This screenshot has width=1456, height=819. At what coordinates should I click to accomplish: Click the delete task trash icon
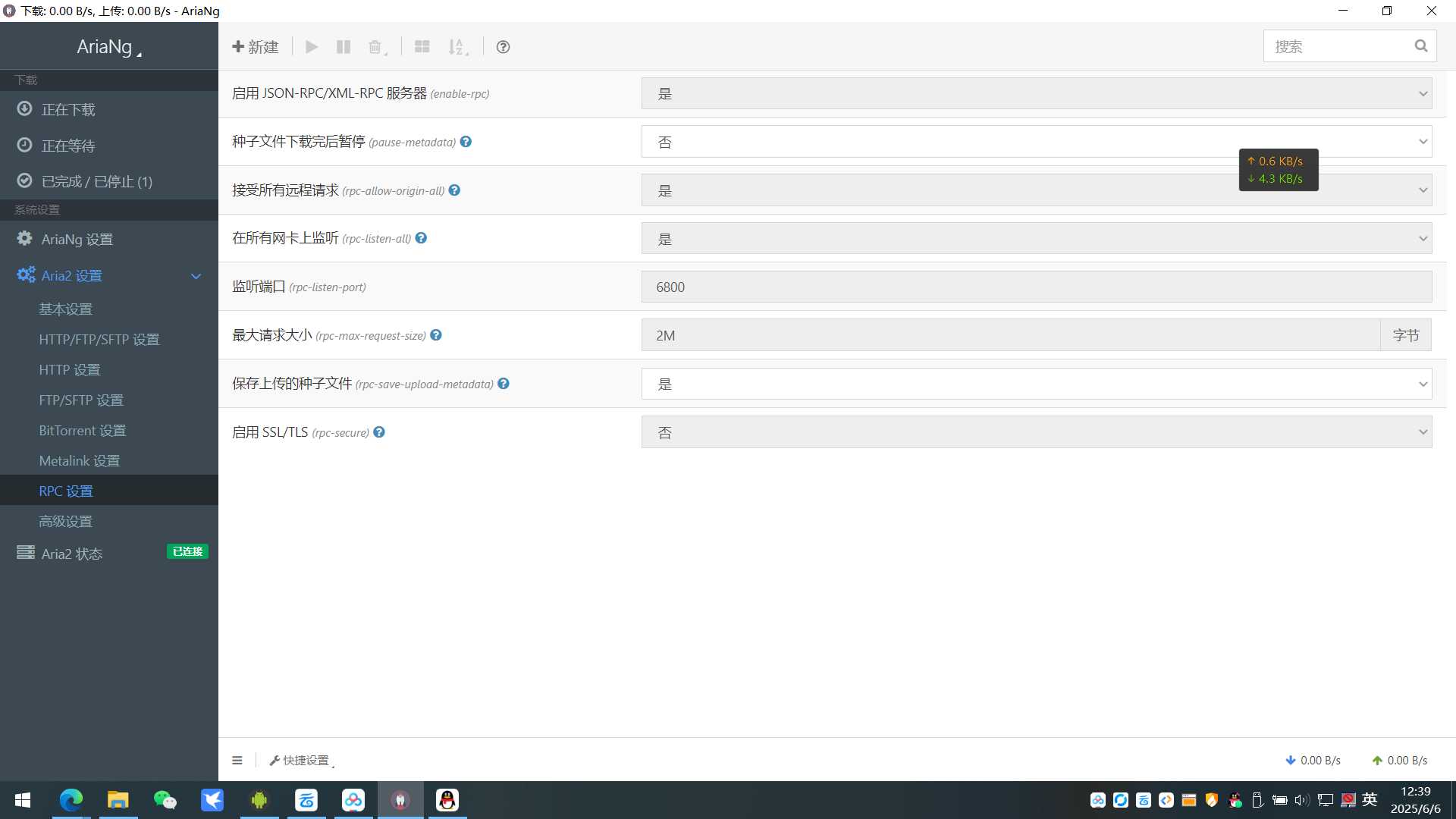click(x=376, y=47)
